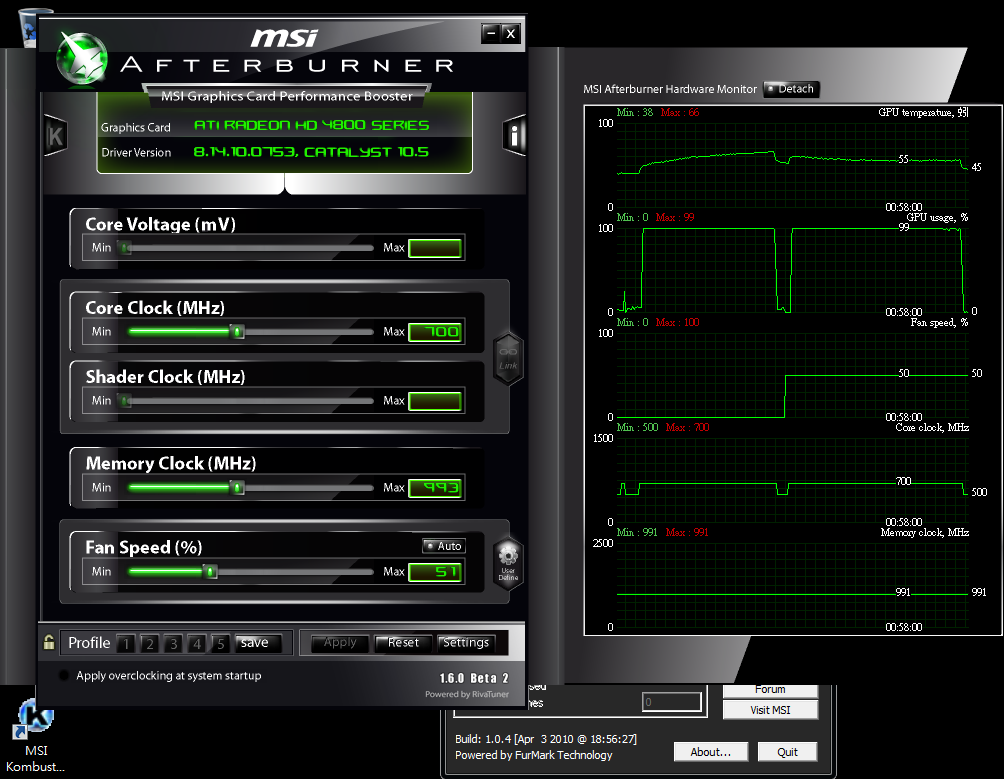The width and height of the screenshot is (1004, 779).
Task: Click the Fan Speed value field showing 51
Action: (435, 572)
